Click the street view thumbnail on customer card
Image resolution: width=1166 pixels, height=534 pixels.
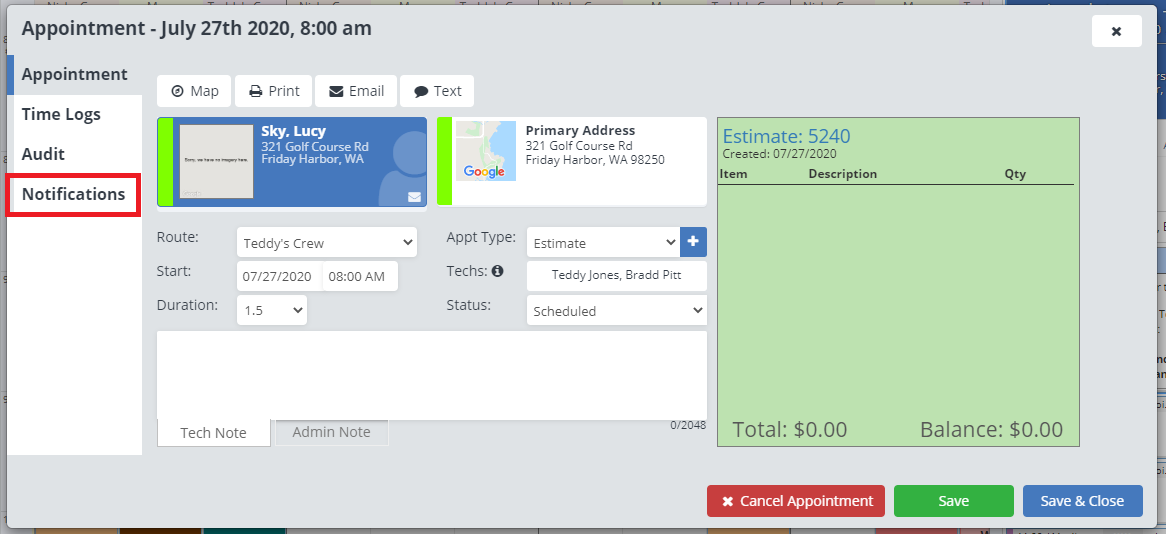216,161
